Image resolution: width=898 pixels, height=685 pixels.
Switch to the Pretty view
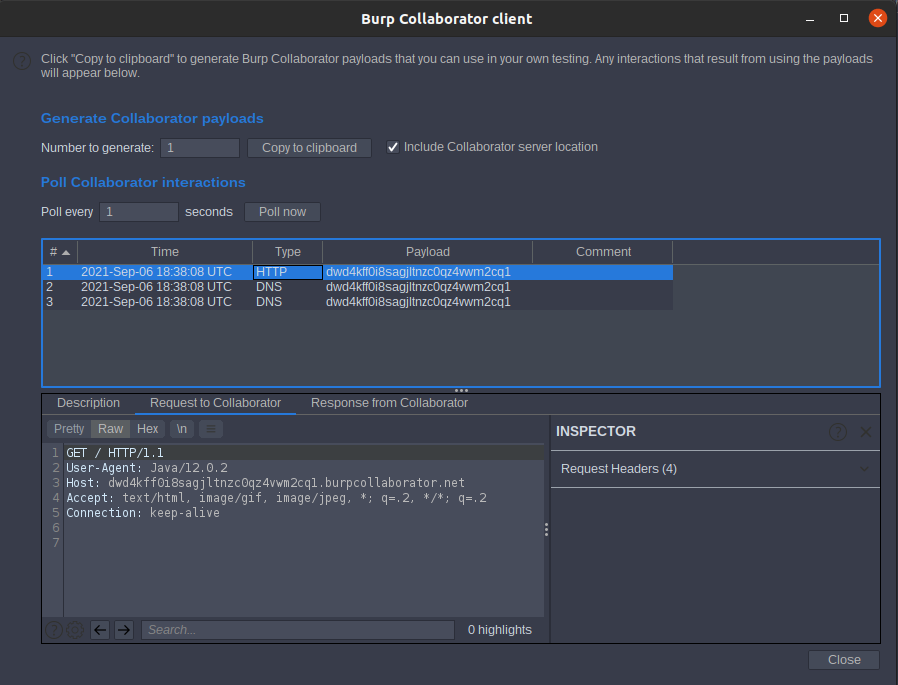[x=69, y=429]
